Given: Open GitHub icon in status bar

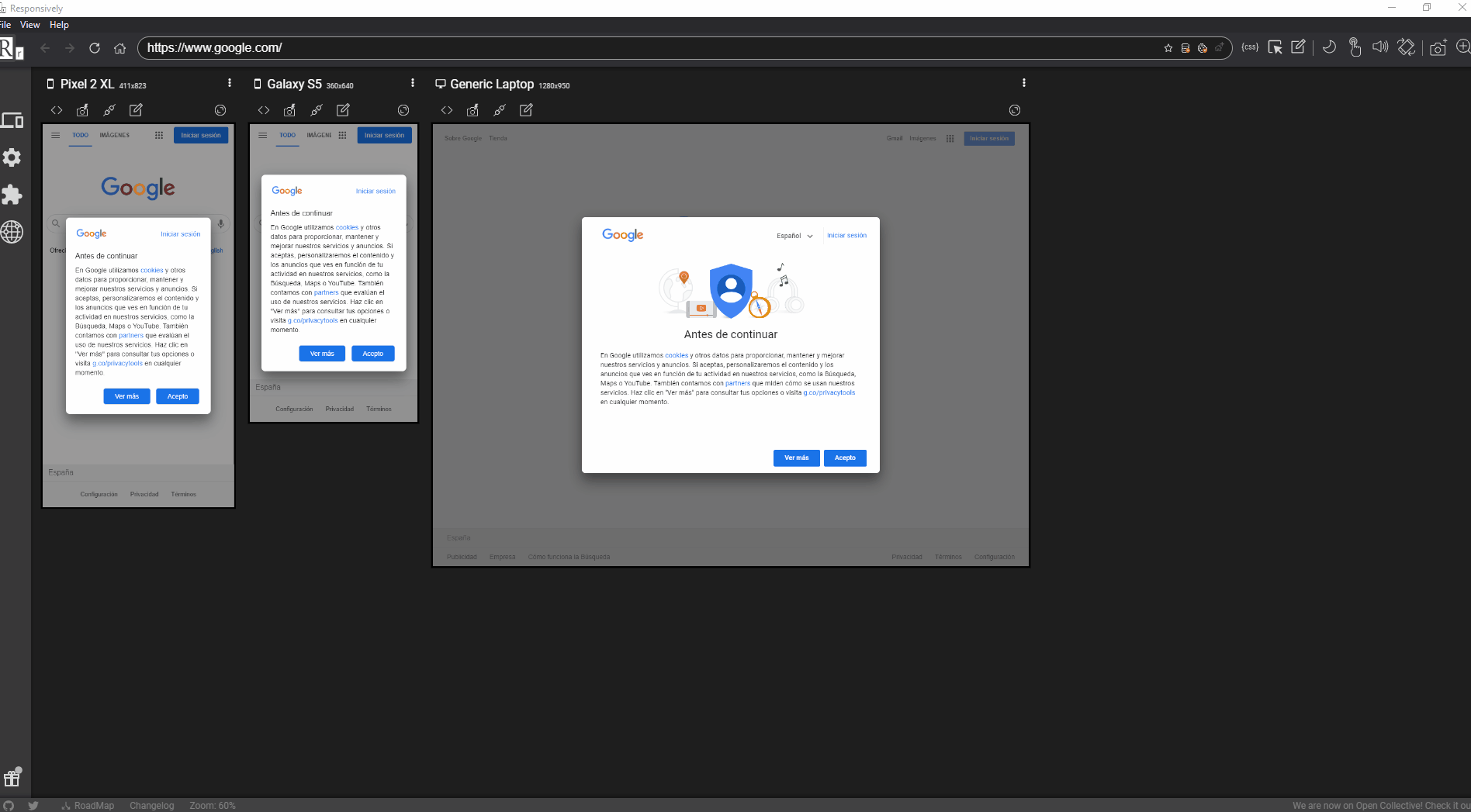Looking at the screenshot, I should tap(9, 806).
